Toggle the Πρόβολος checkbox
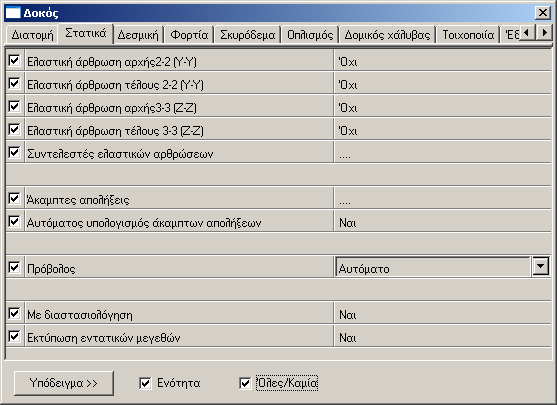 coord(14,267)
